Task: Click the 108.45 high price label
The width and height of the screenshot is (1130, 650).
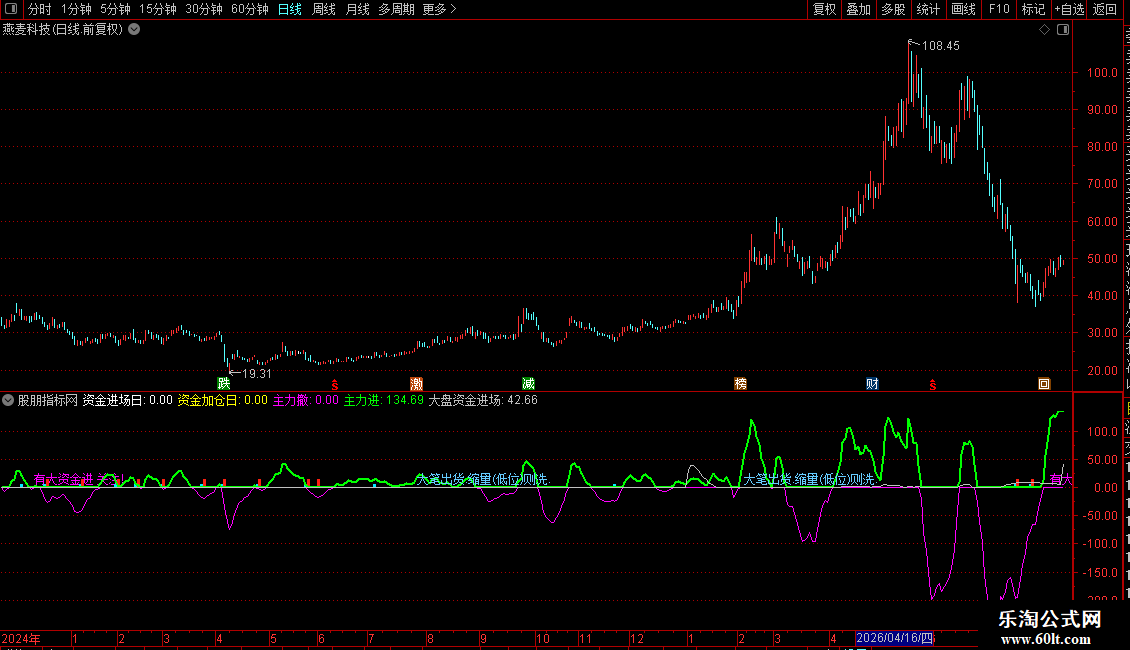Action: (x=940, y=46)
